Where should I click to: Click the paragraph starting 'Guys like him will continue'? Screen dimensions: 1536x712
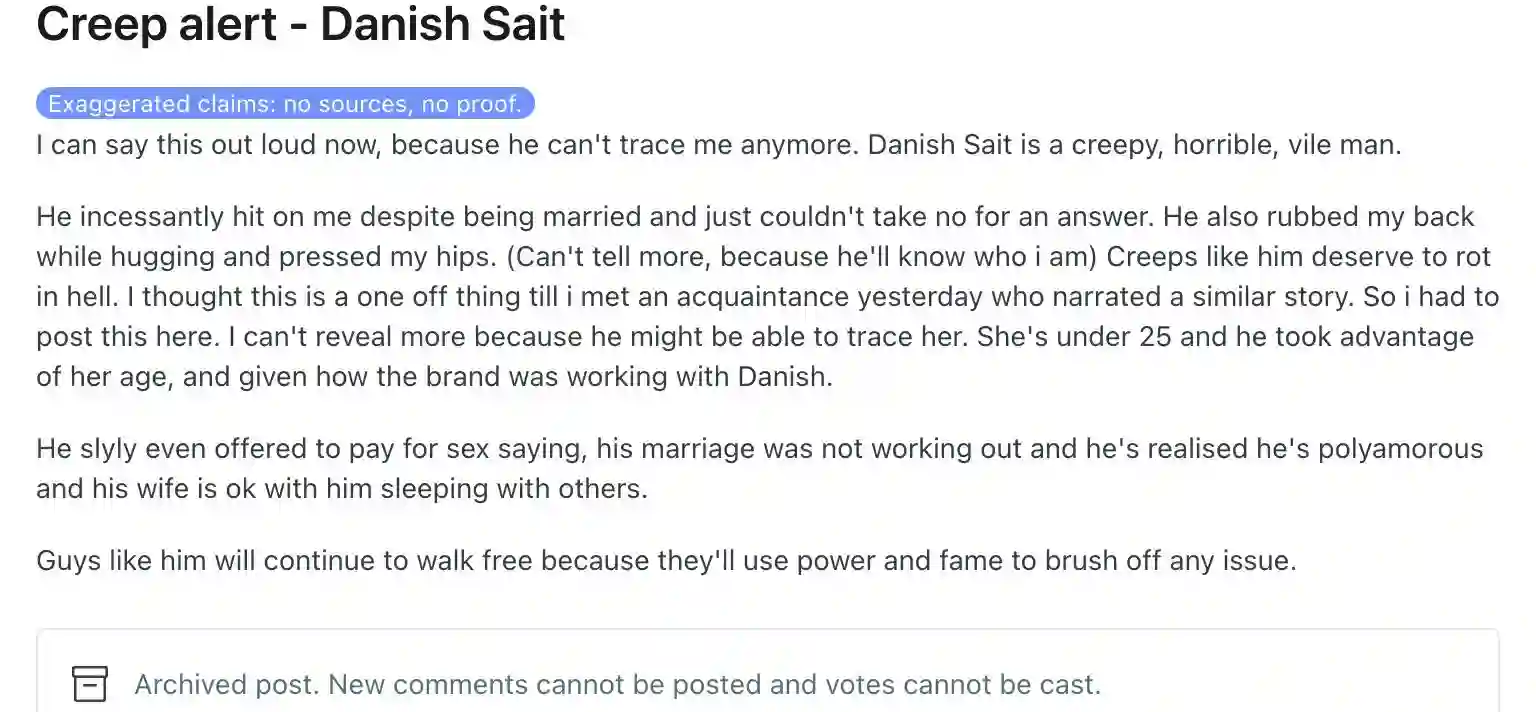click(666, 561)
